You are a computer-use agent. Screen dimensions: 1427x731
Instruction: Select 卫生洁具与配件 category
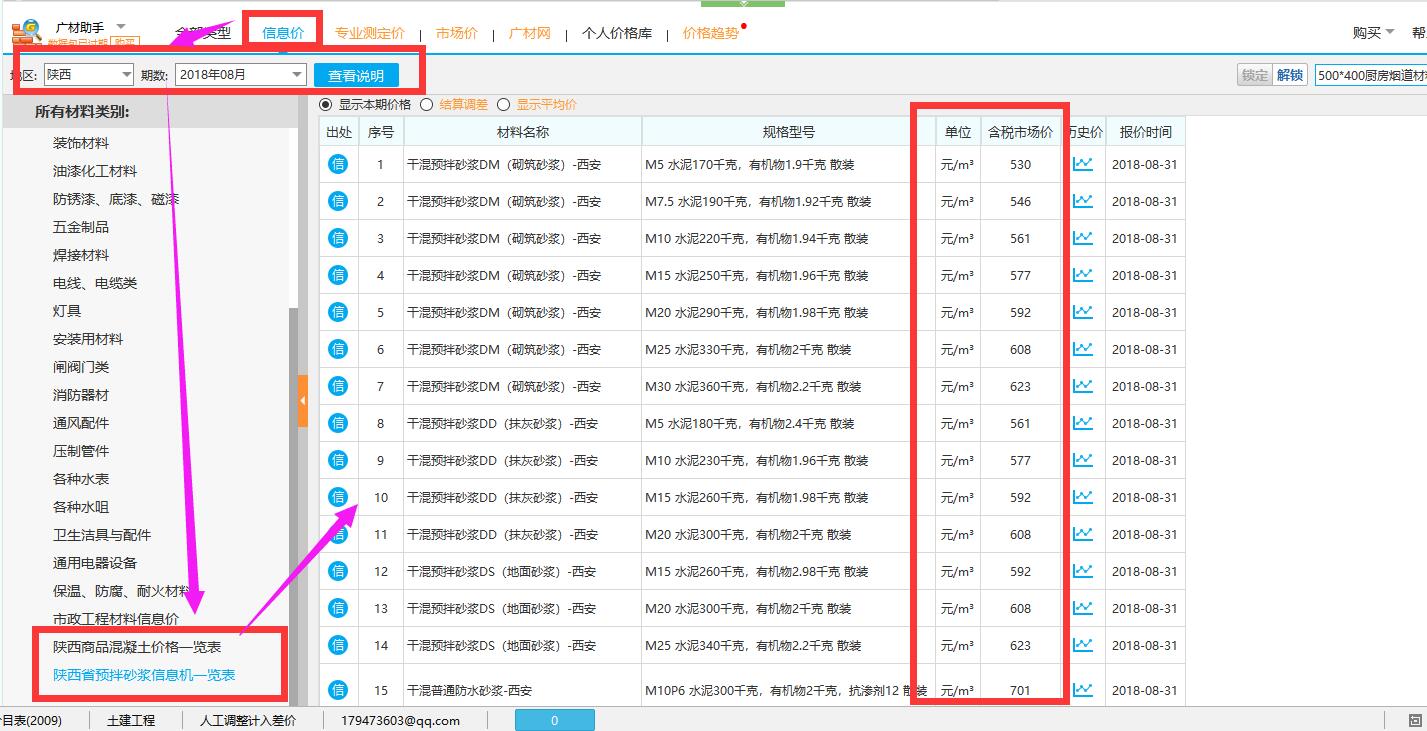pos(102,535)
